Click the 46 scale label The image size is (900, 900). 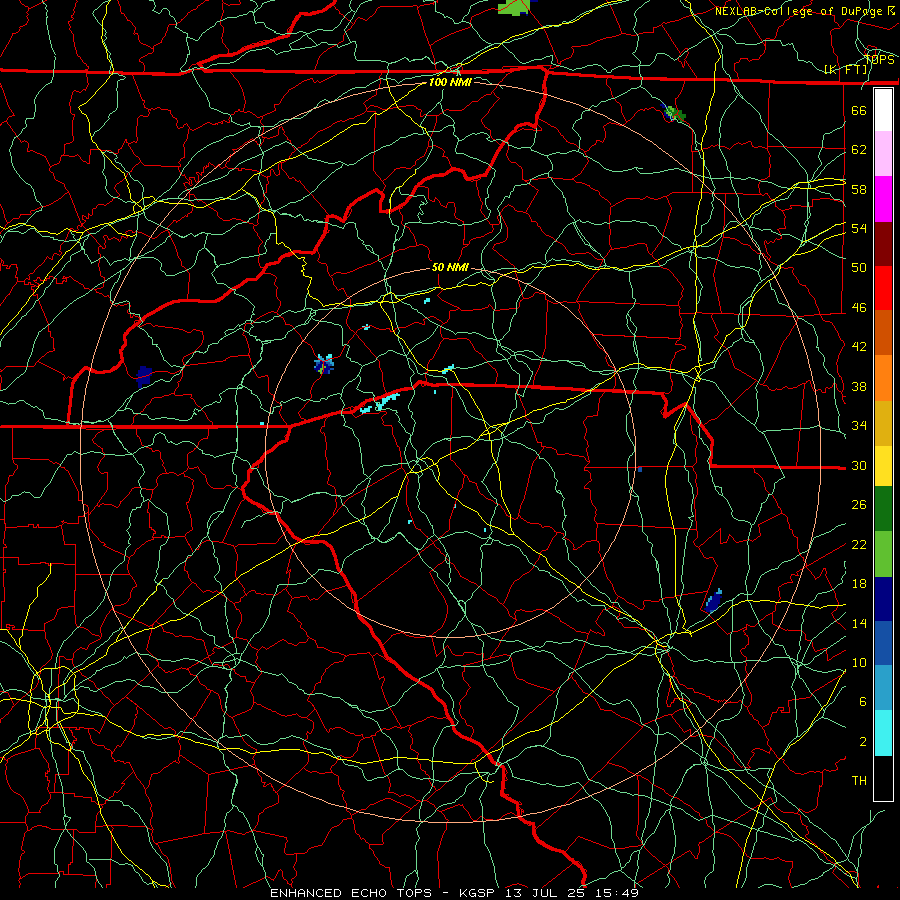[x=859, y=308]
